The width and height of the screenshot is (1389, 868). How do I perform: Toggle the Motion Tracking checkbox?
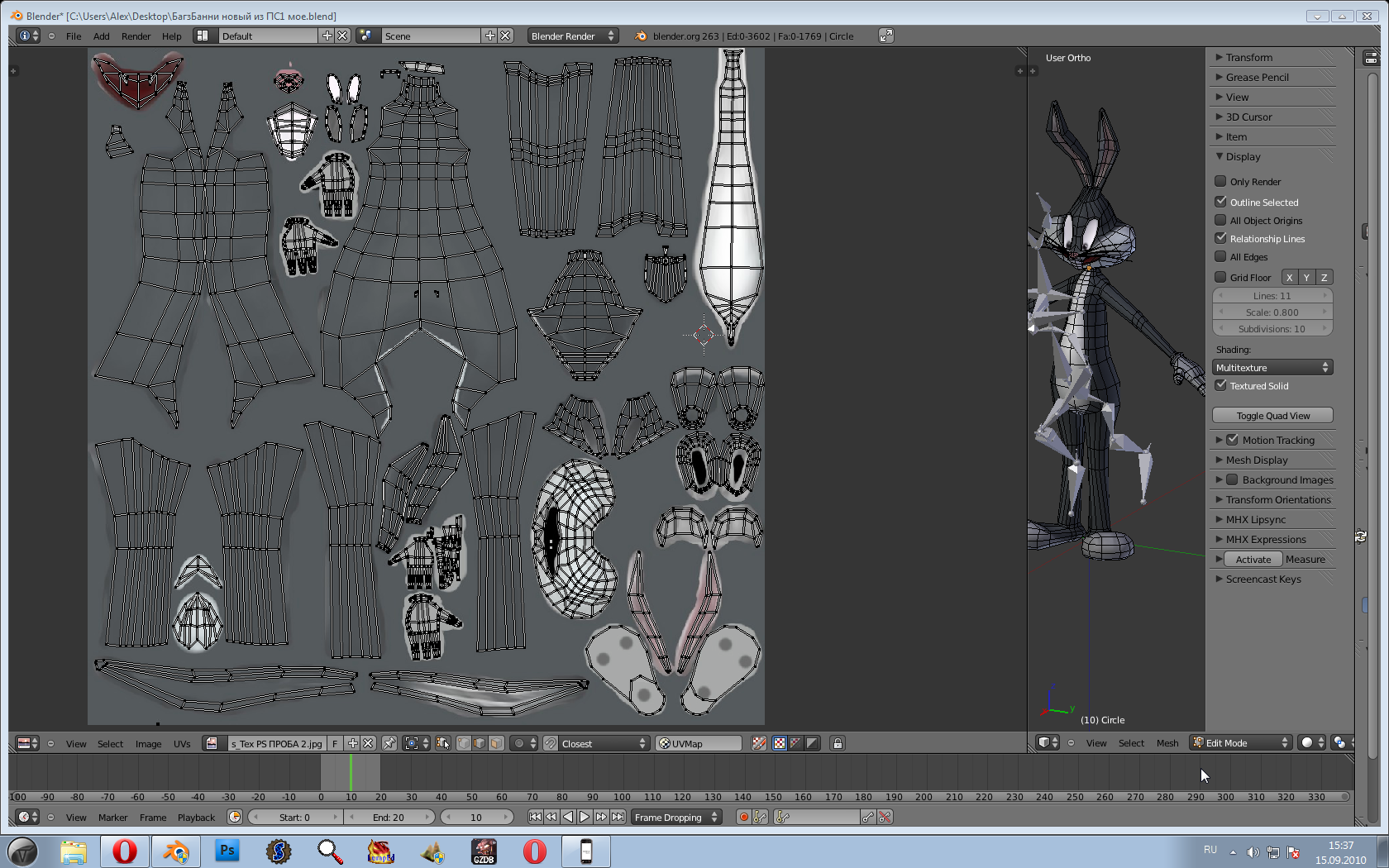[1232, 440]
